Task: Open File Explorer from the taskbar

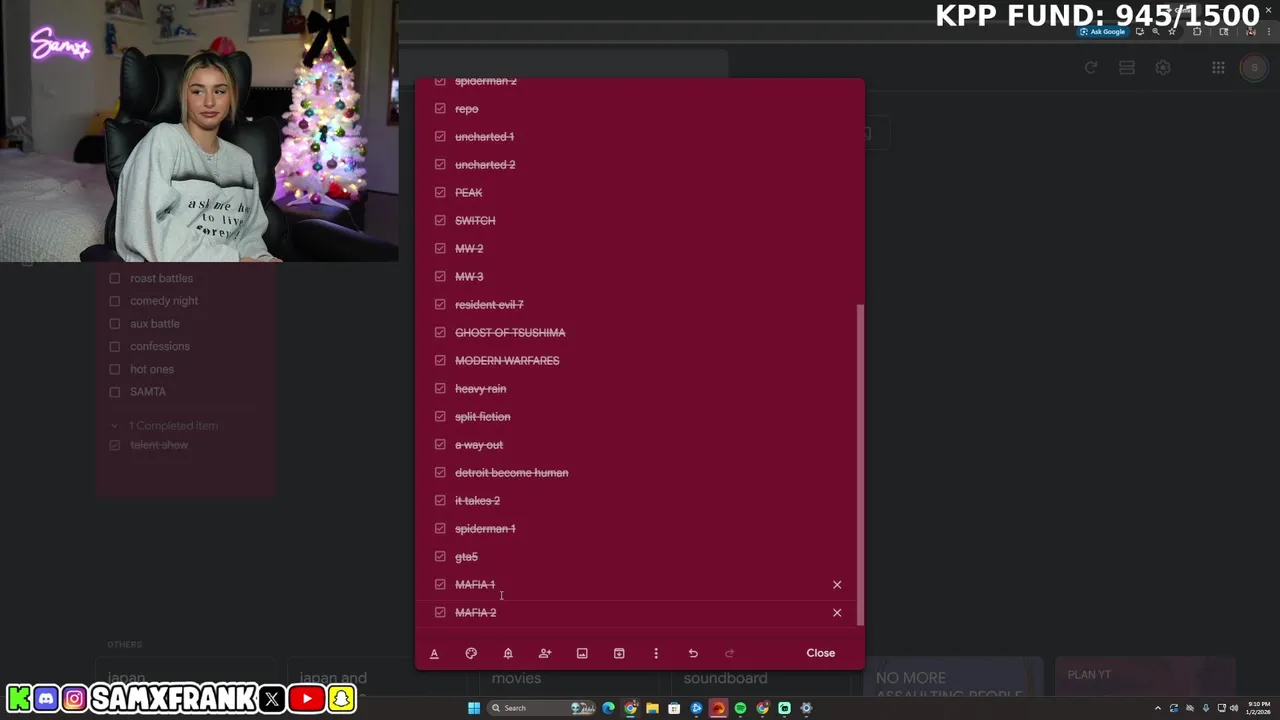Action: point(652,708)
